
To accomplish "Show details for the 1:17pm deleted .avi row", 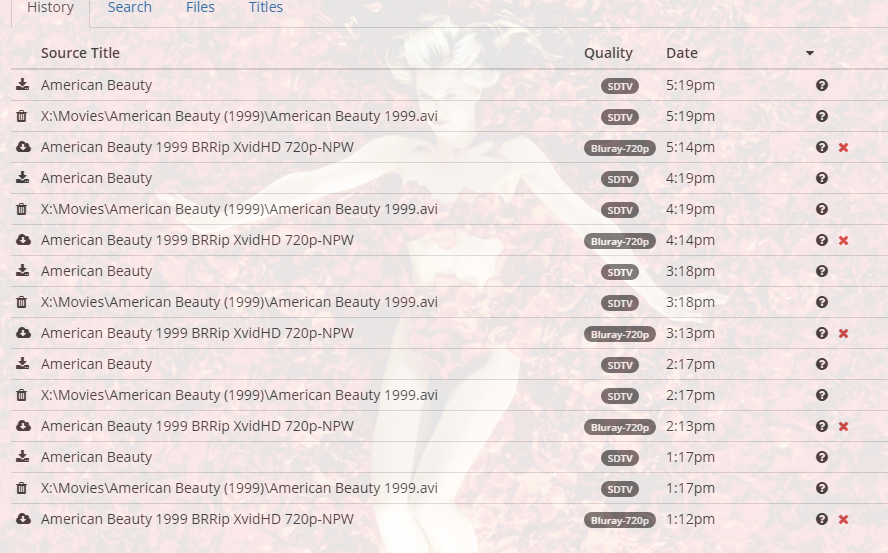I will point(822,488).
